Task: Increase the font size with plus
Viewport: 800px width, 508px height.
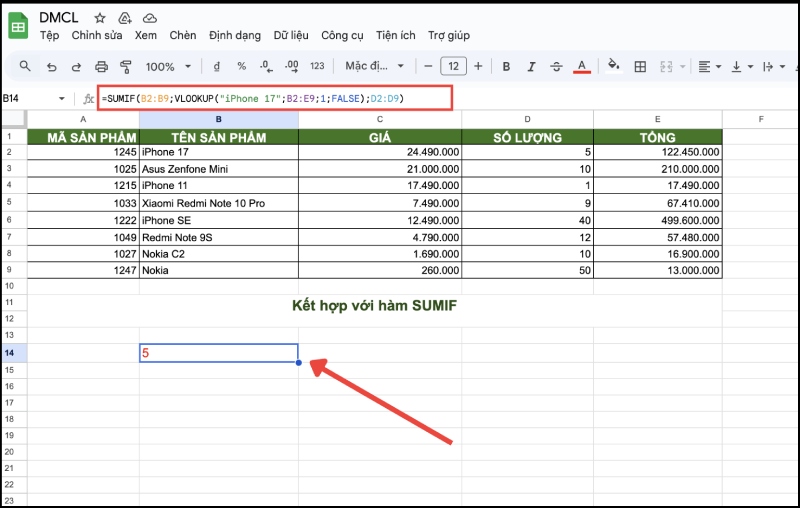Action: [478, 66]
